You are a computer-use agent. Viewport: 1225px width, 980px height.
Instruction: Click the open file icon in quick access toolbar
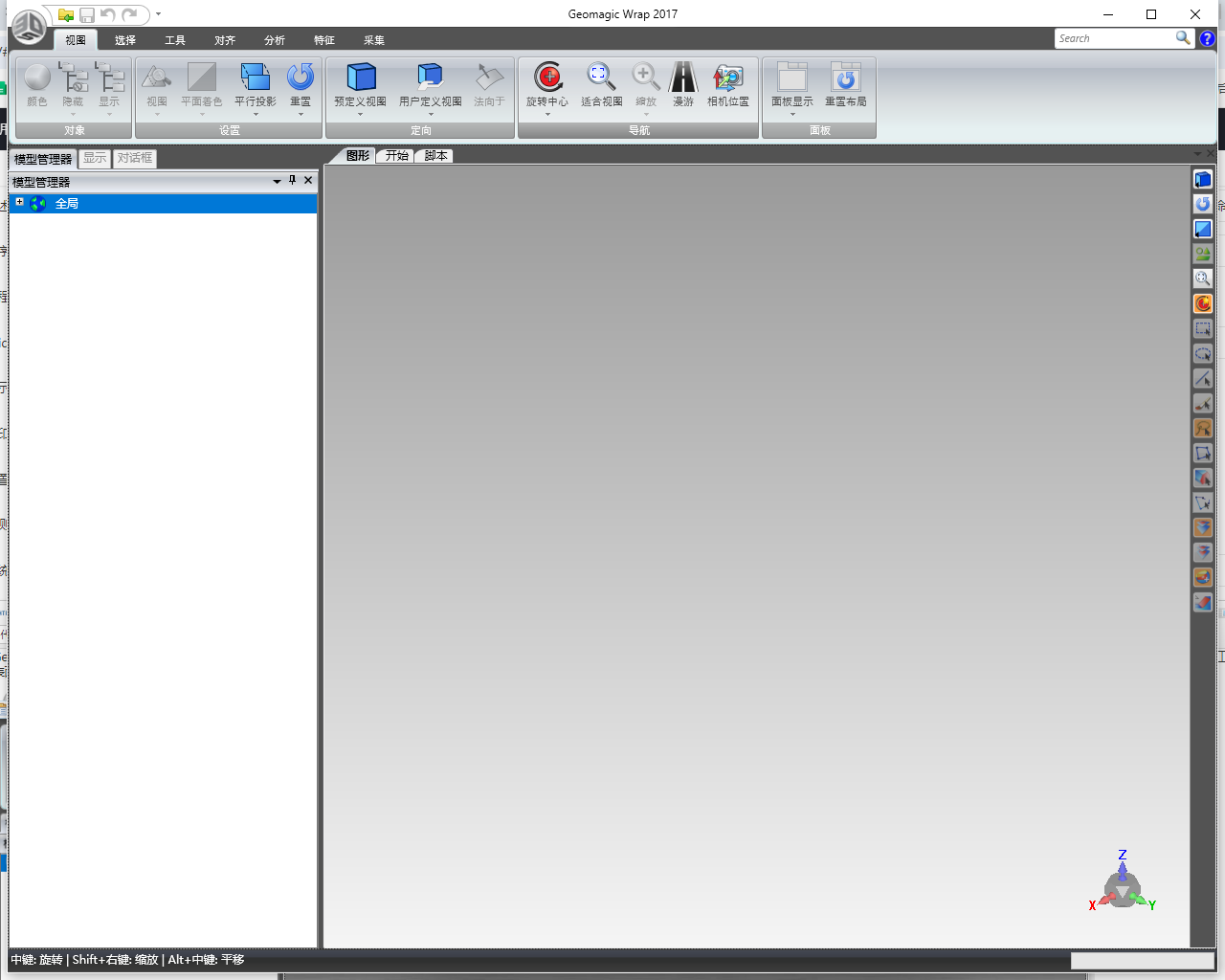point(65,14)
